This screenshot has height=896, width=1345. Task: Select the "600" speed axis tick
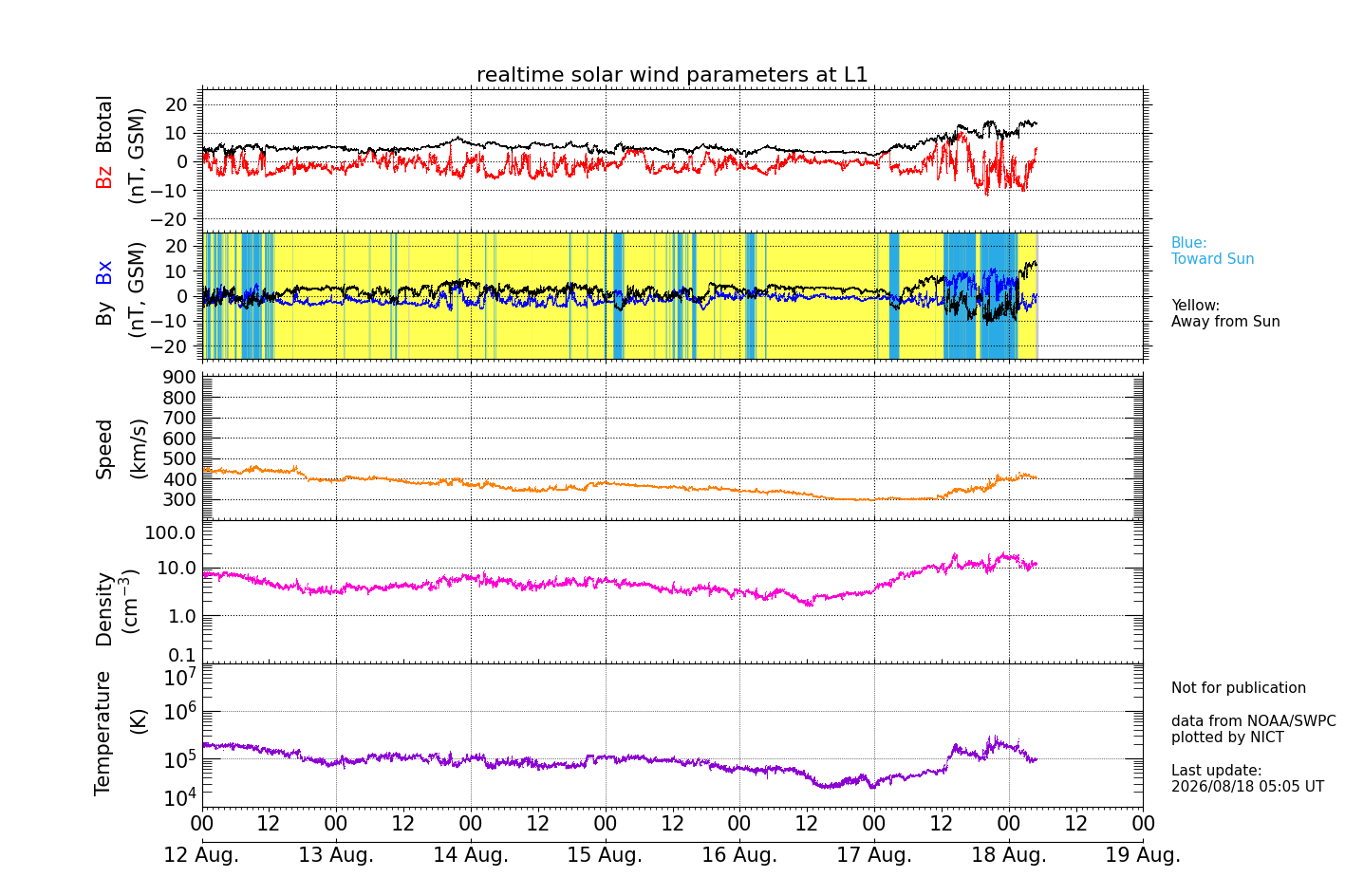tap(180, 439)
